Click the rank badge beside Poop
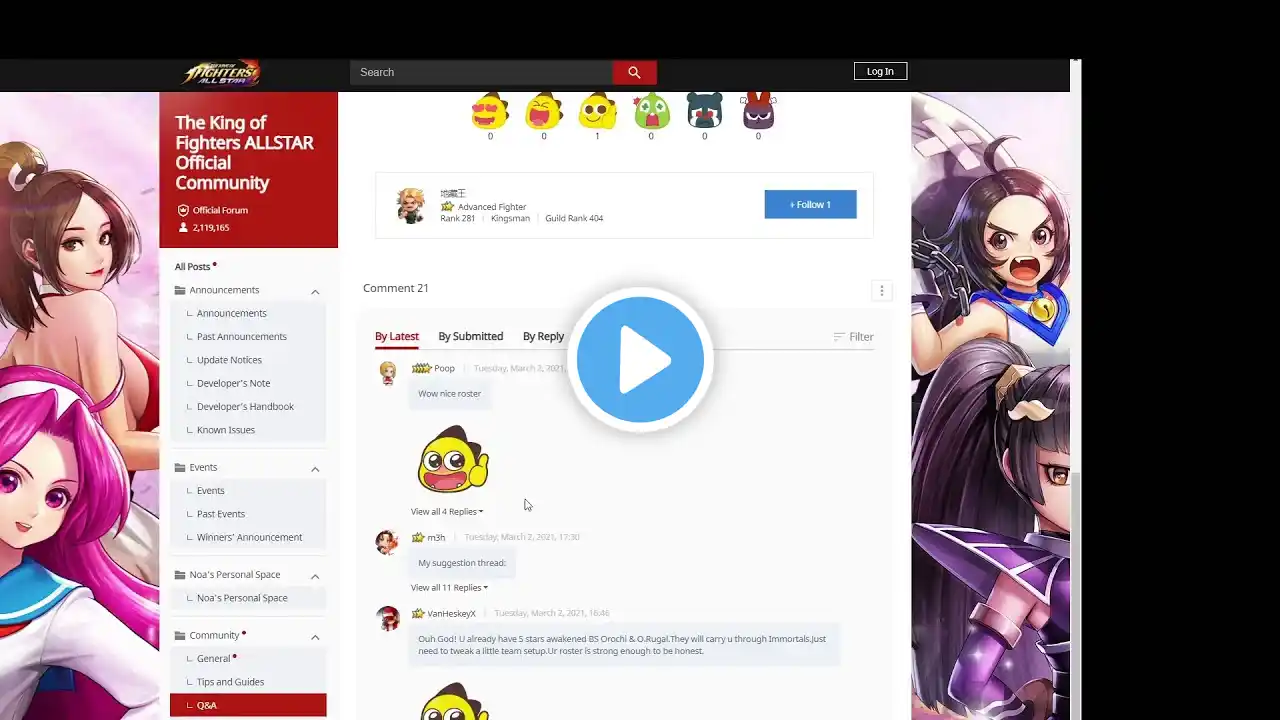 point(421,368)
